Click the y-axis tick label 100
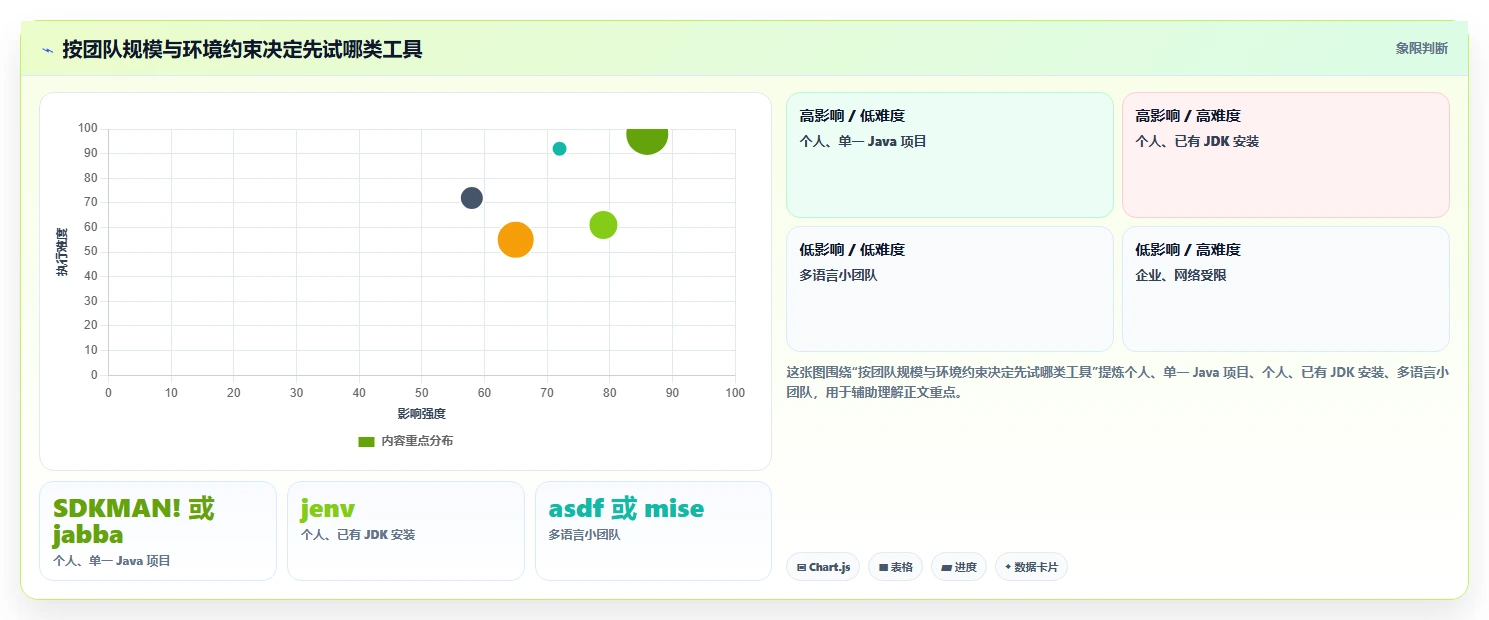The width and height of the screenshot is (1489, 620). 87,128
